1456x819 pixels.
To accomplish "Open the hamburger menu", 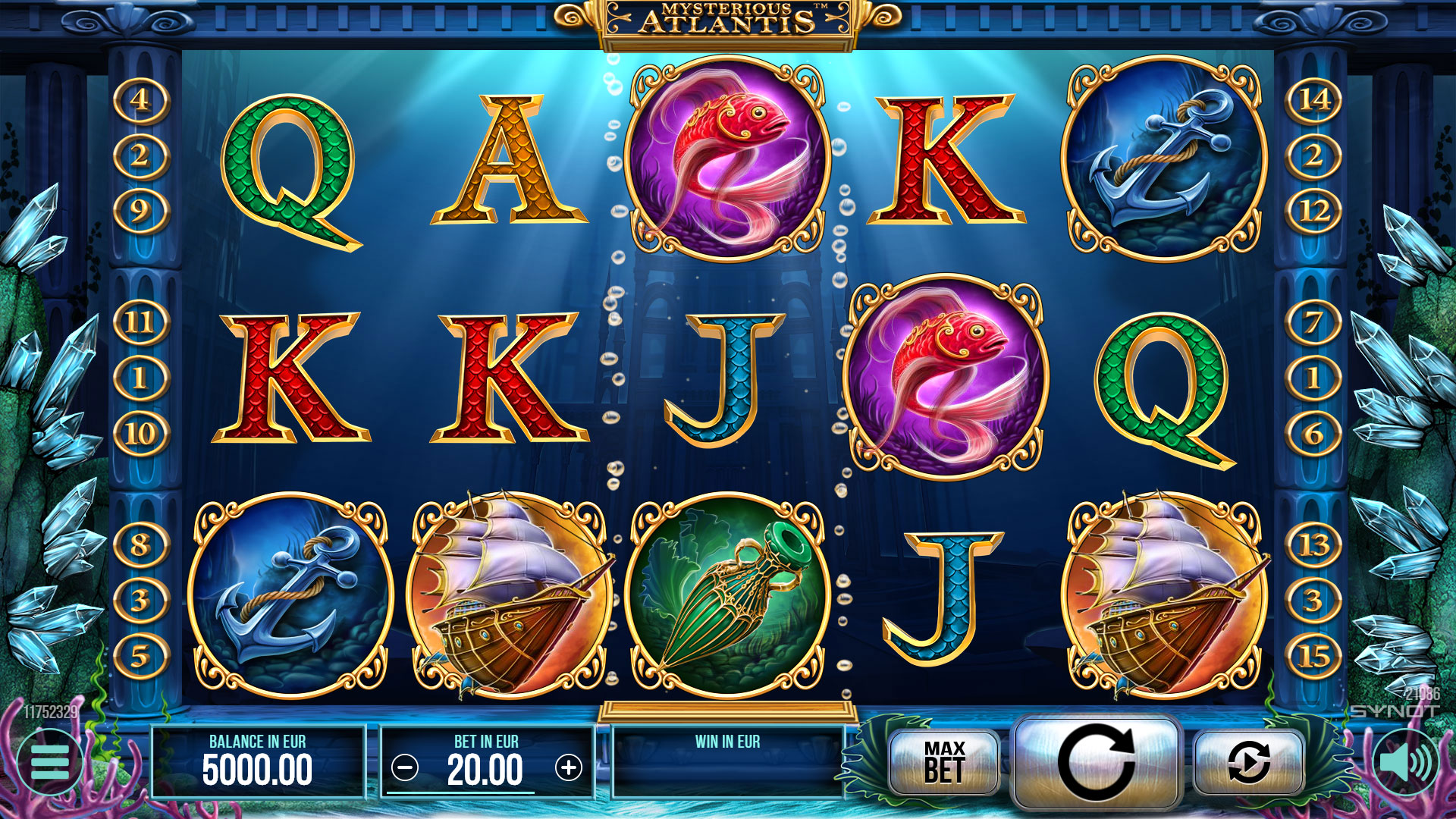I will 49,761.
